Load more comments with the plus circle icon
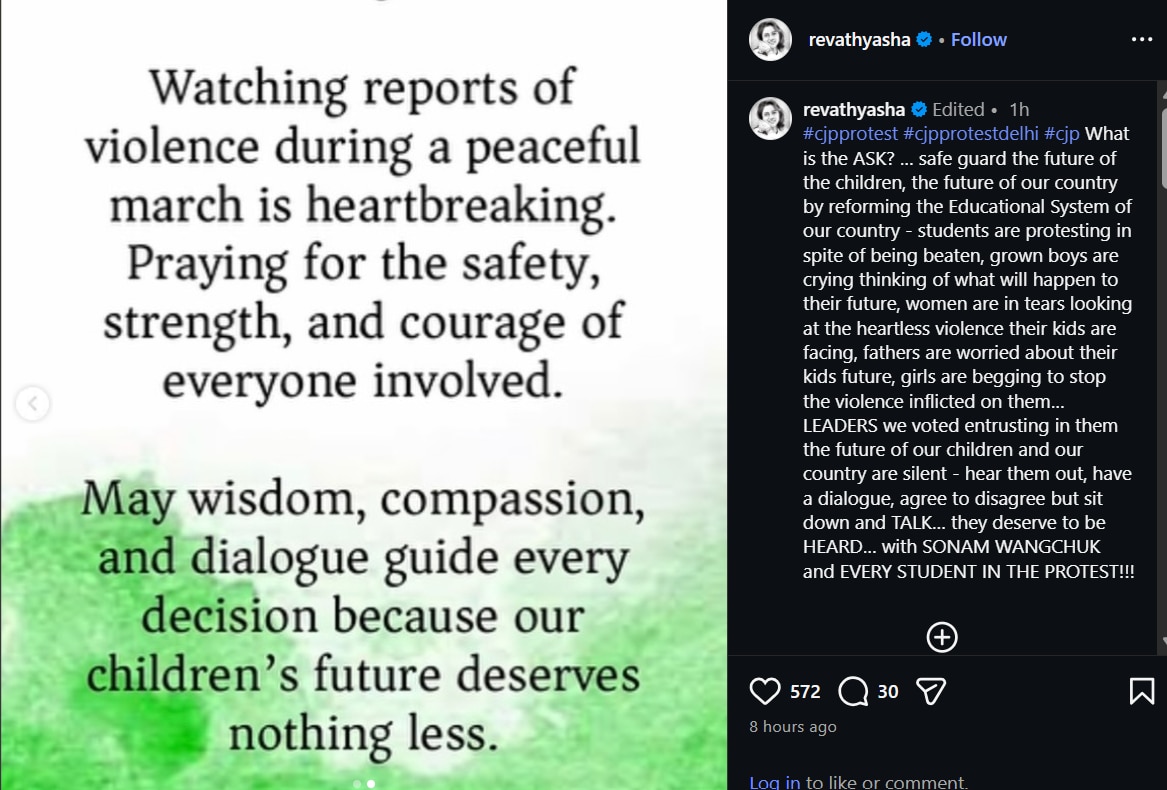This screenshot has width=1167, height=790. click(x=941, y=637)
